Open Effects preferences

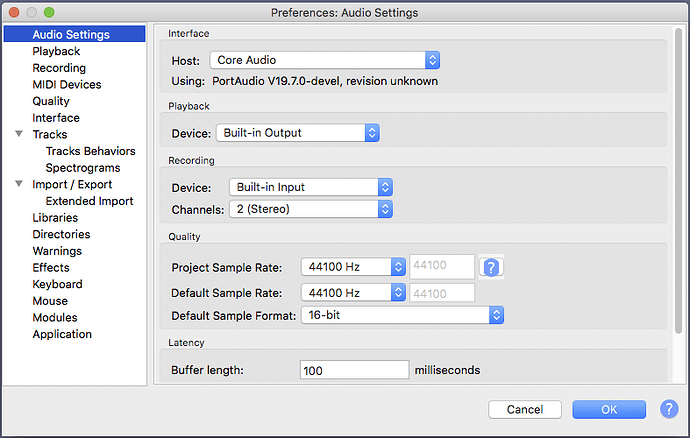coord(51,268)
